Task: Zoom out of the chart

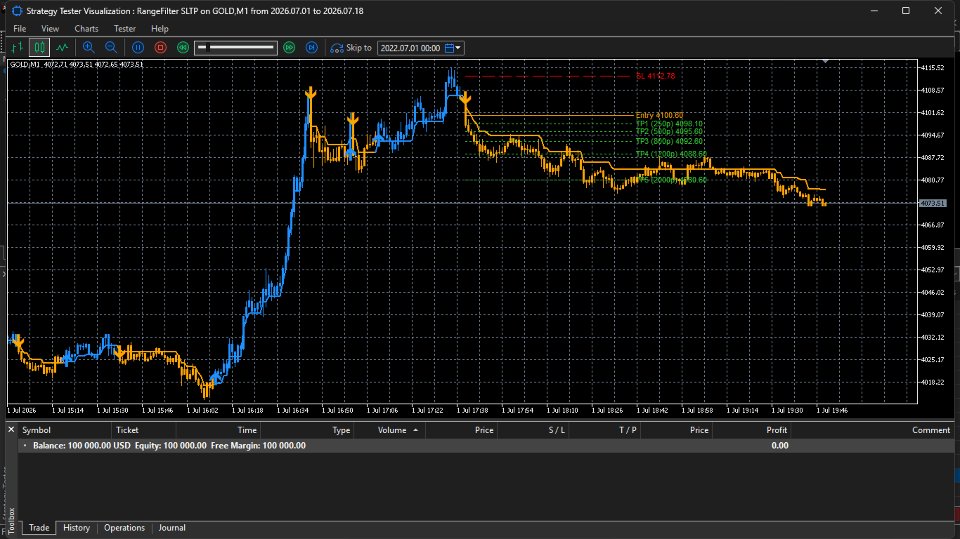Action: (x=111, y=47)
